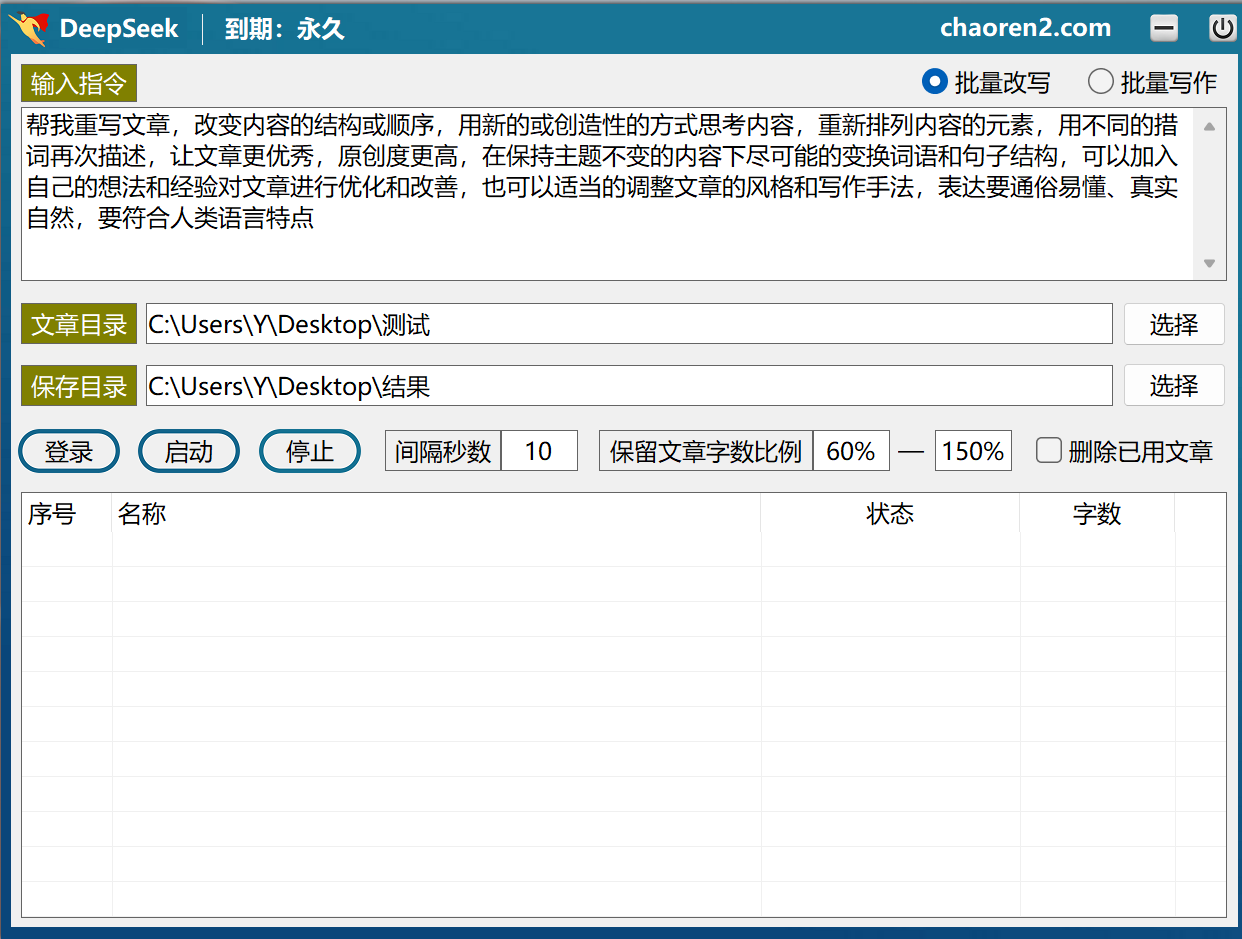Start processing with the 启动 button
The width and height of the screenshot is (1242, 939).
point(189,452)
